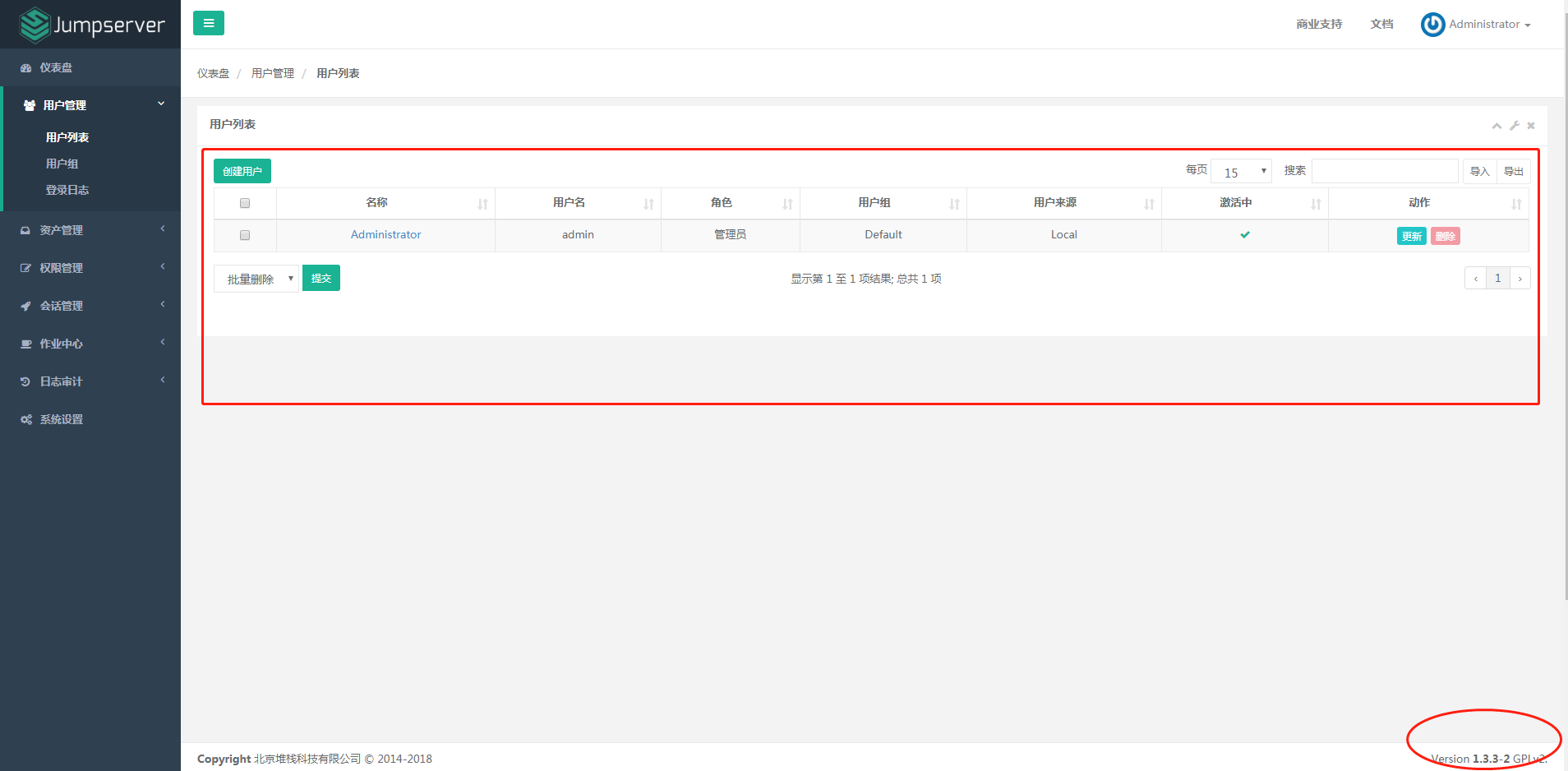Collapse the 用户列表 panel with the up chevron
This screenshot has width=1568, height=771.
point(1497,126)
